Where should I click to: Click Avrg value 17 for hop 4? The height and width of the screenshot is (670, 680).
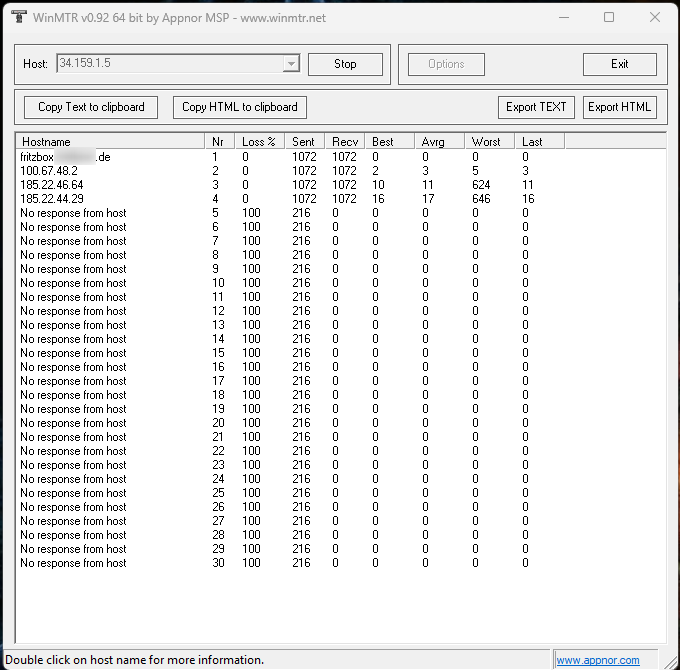tap(428, 199)
